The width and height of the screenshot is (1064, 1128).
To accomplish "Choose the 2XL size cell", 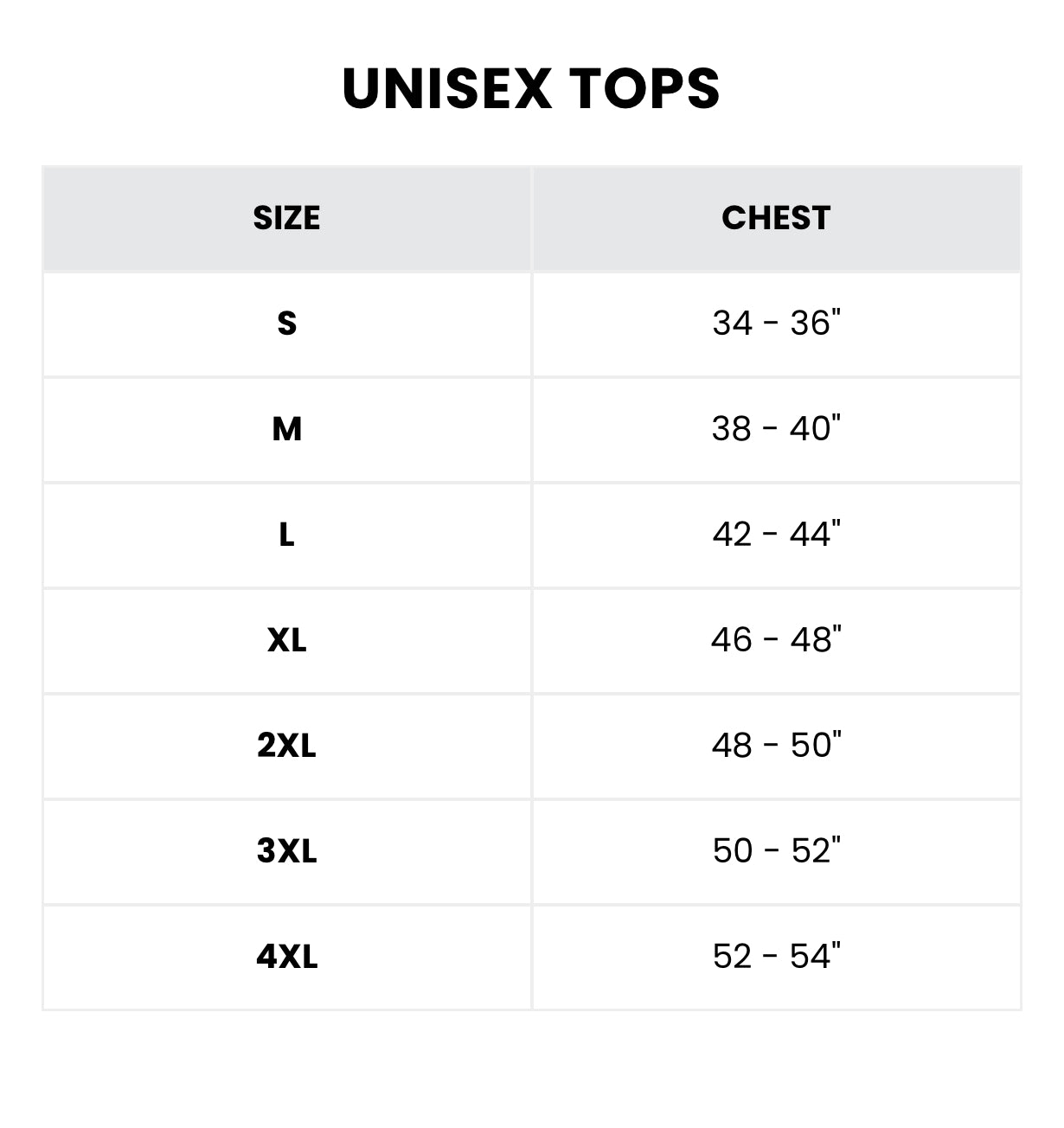I will coord(286,746).
